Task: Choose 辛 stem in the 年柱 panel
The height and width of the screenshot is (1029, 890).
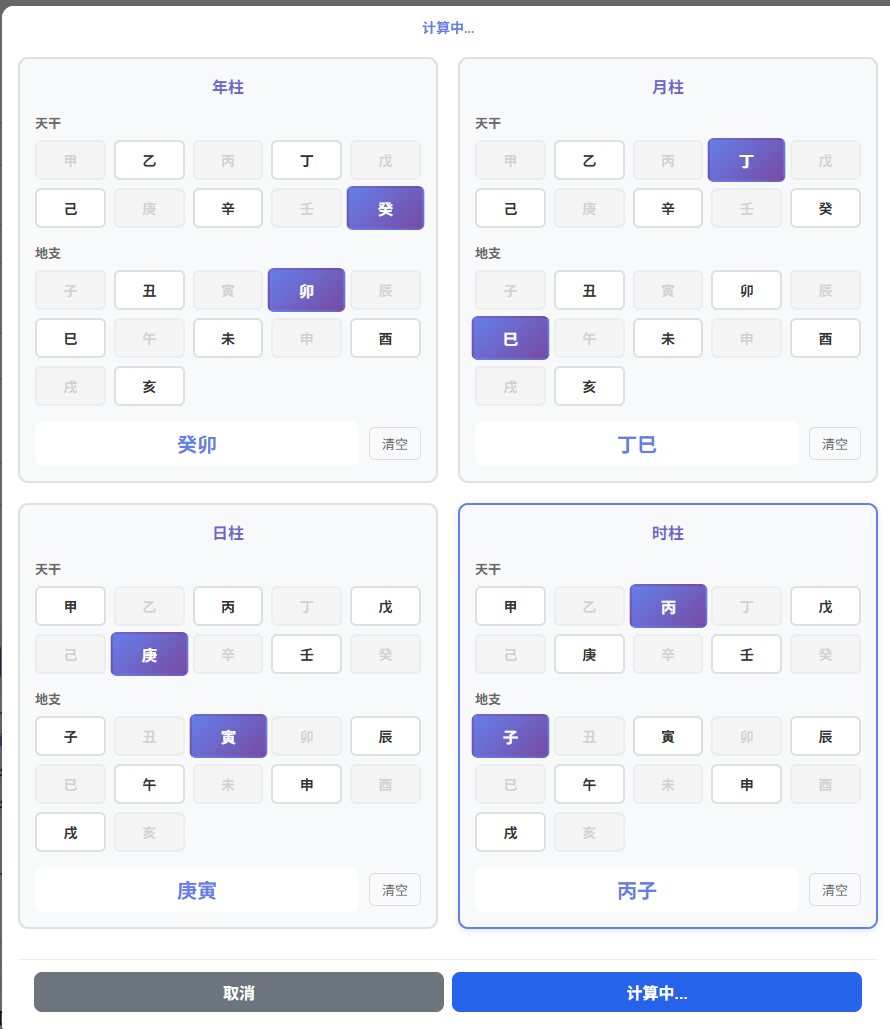Action: 228,208
